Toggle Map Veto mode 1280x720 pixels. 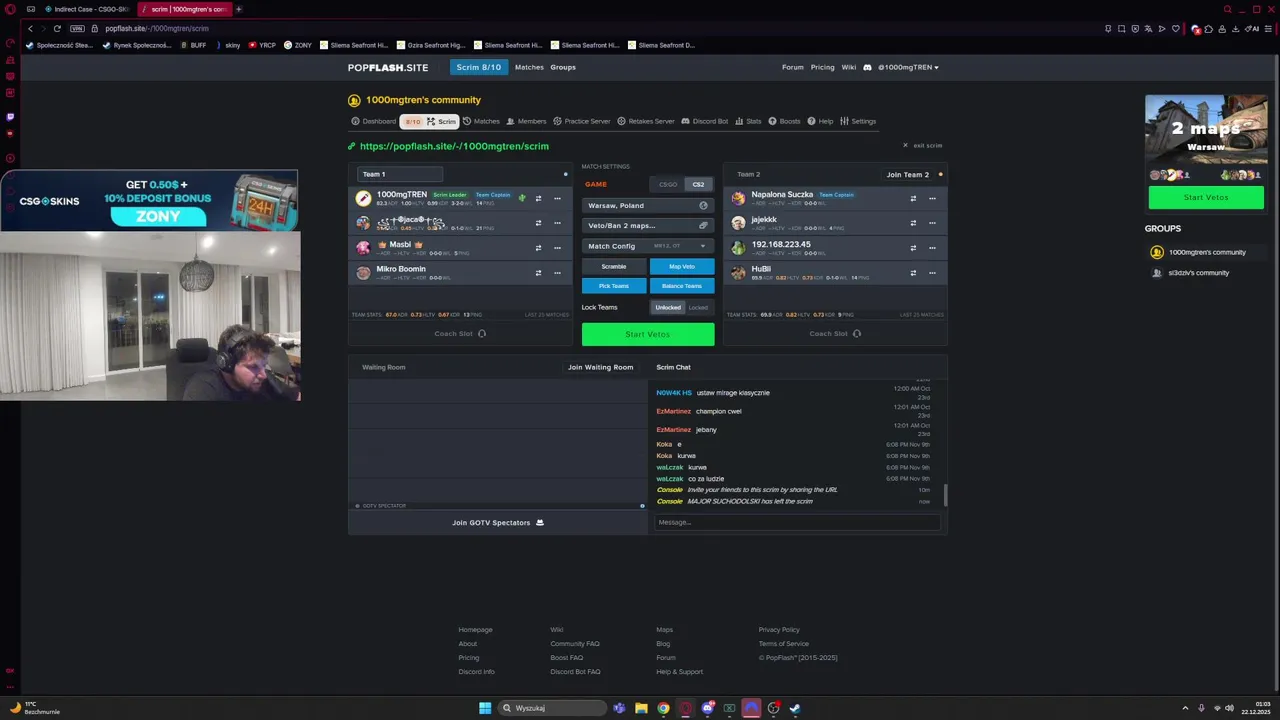[682, 266]
